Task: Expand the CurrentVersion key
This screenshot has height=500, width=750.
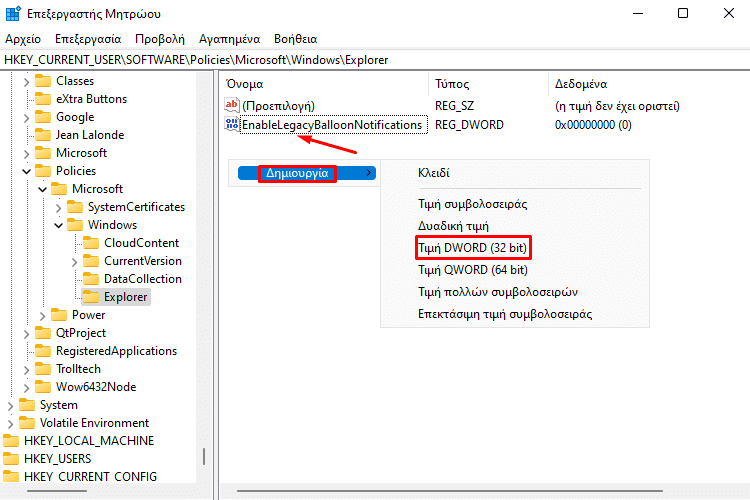Action: [75, 262]
